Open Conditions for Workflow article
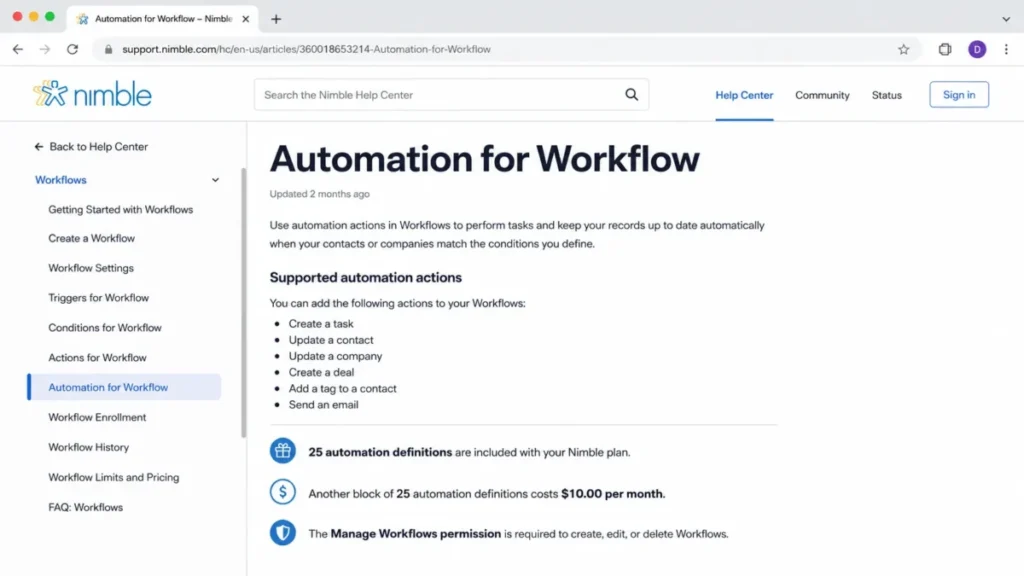The height and width of the screenshot is (576, 1024). coord(104,328)
